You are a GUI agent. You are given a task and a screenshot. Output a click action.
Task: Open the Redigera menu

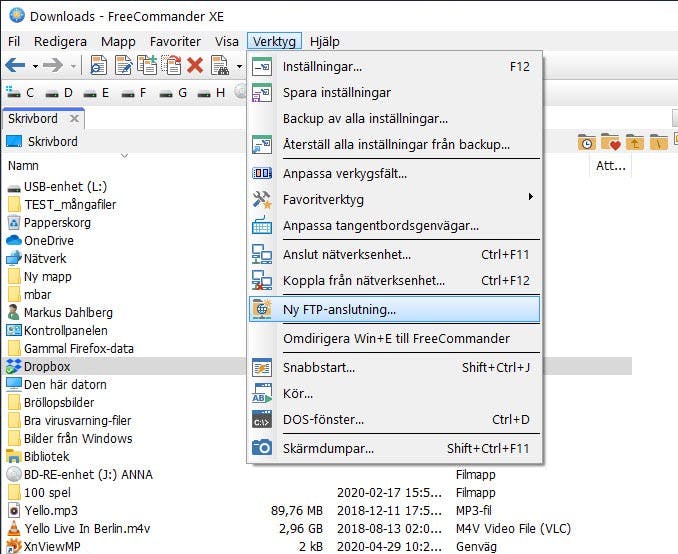pyautogui.click(x=60, y=42)
